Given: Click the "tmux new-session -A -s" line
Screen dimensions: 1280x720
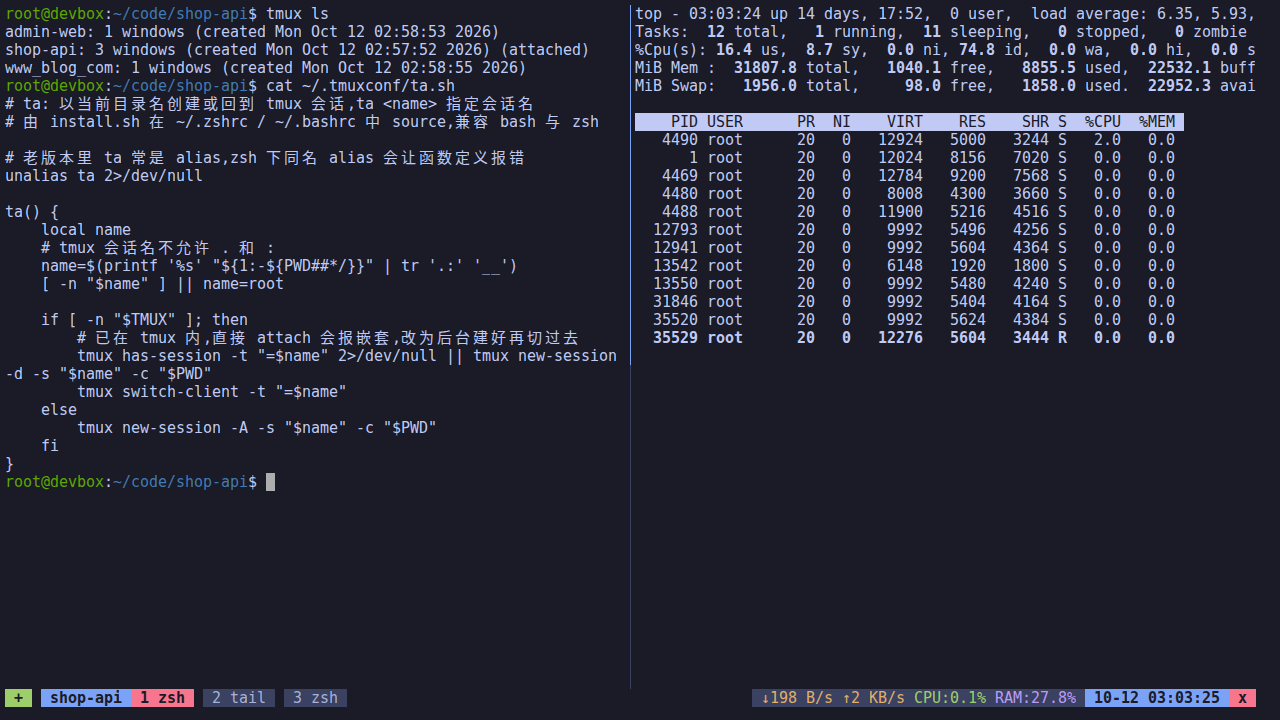Looking at the screenshot, I should (257, 428).
